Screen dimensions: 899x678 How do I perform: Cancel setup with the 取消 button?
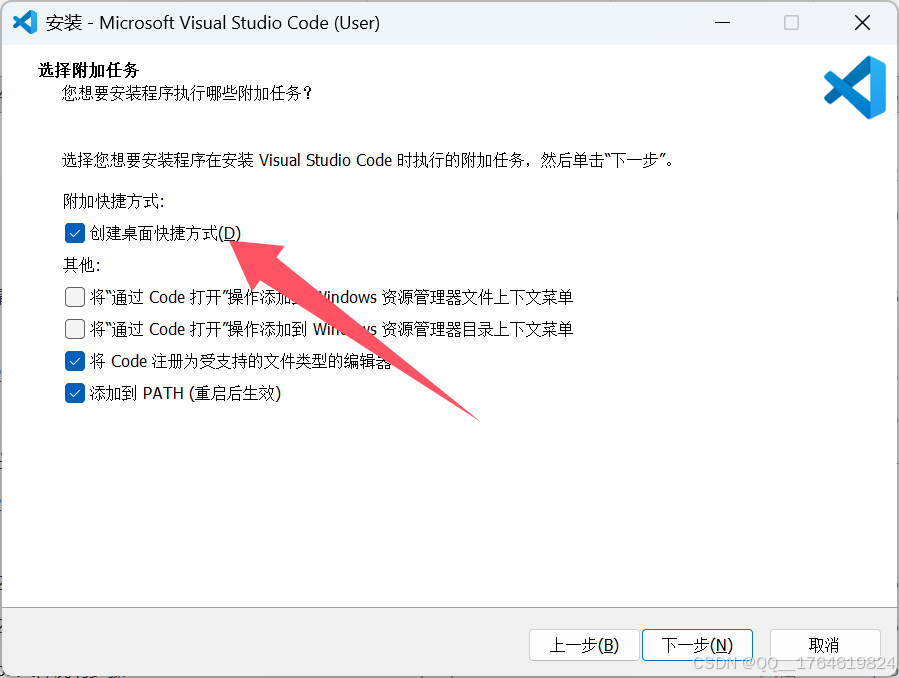click(x=825, y=645)
